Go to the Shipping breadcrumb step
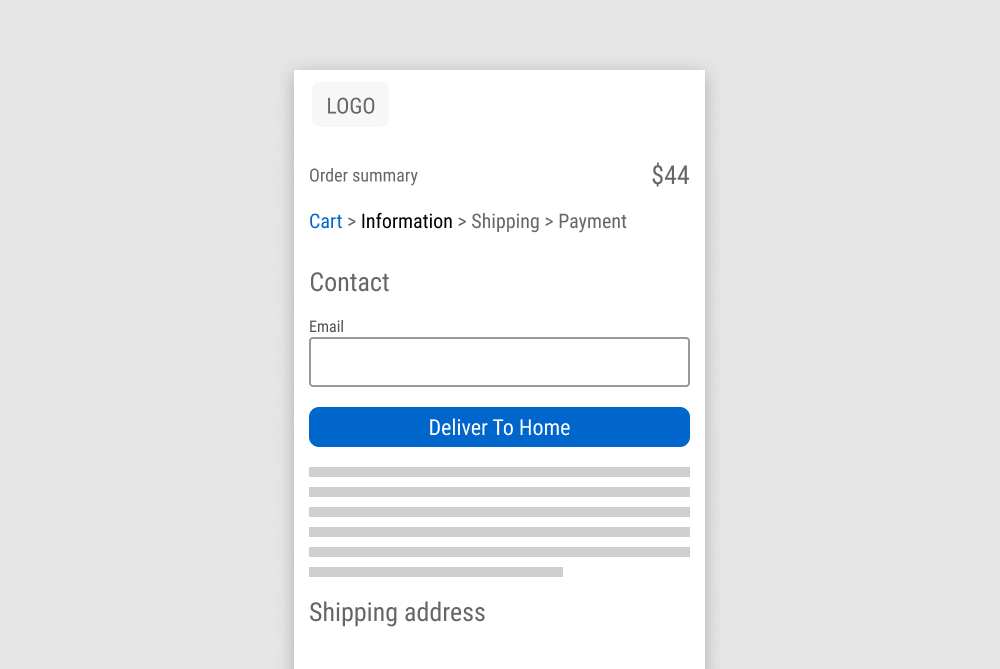 505,221
